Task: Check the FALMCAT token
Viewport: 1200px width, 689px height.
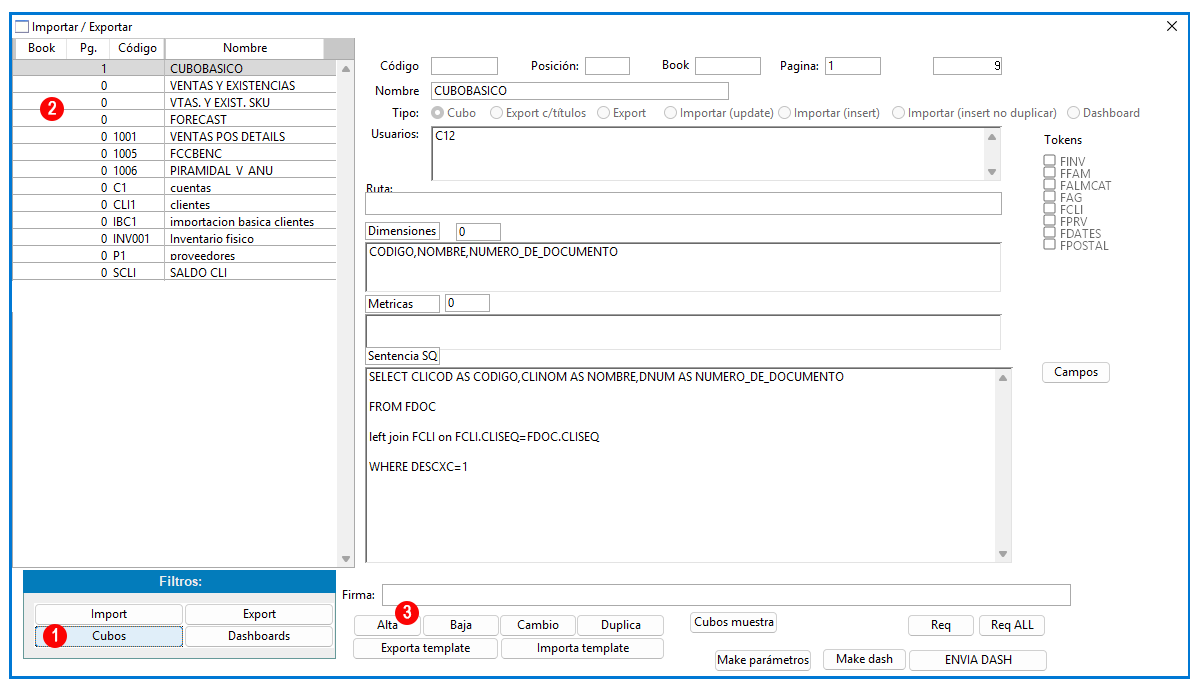Action: pos(1050,185)
